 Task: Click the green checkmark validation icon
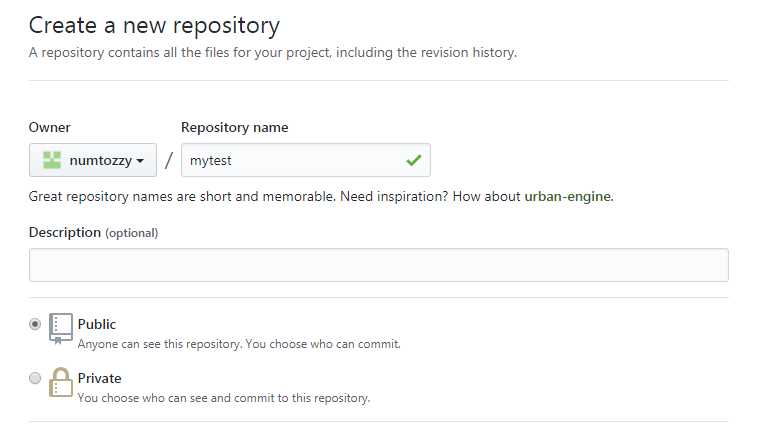(413, 160)
